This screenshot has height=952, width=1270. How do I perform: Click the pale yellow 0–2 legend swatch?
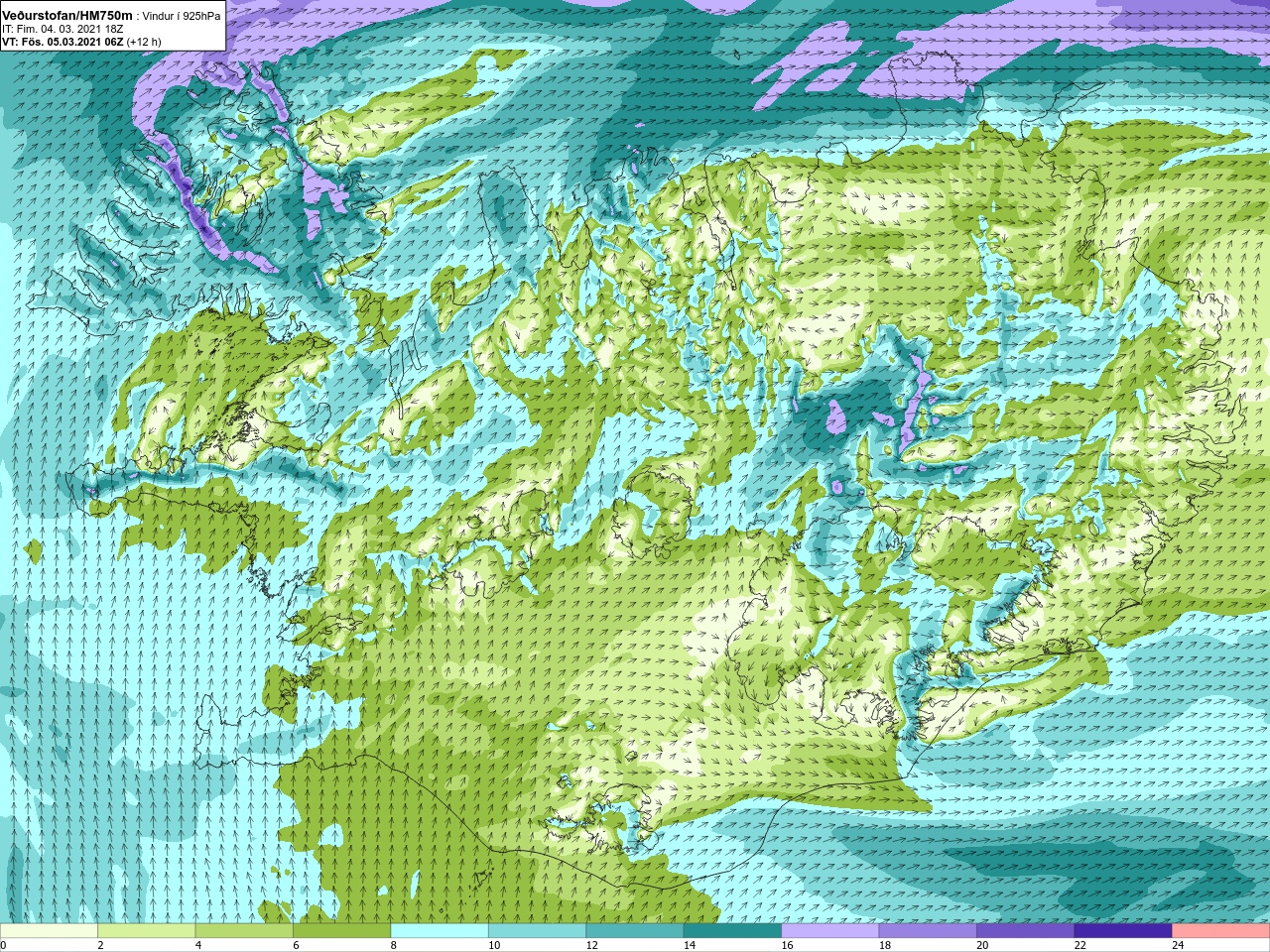49,931
